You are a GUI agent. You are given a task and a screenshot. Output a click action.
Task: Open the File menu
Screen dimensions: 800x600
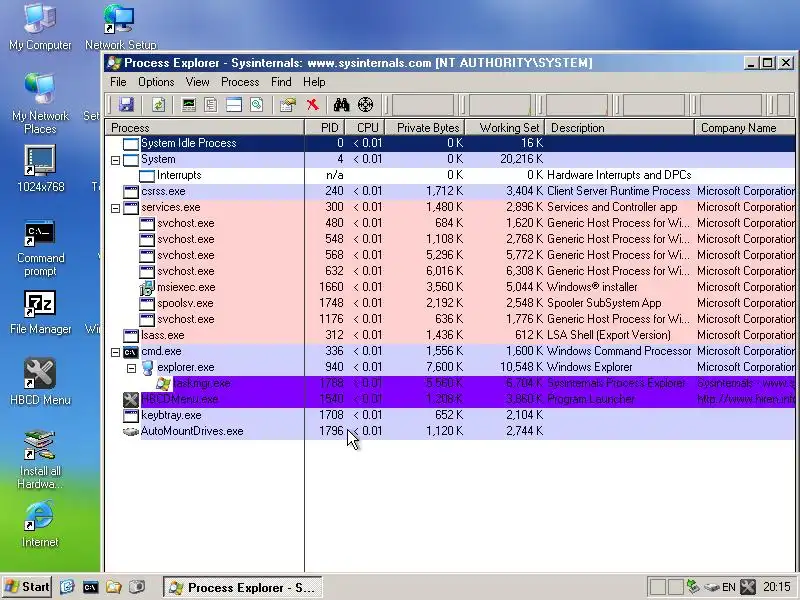(118, 82)
